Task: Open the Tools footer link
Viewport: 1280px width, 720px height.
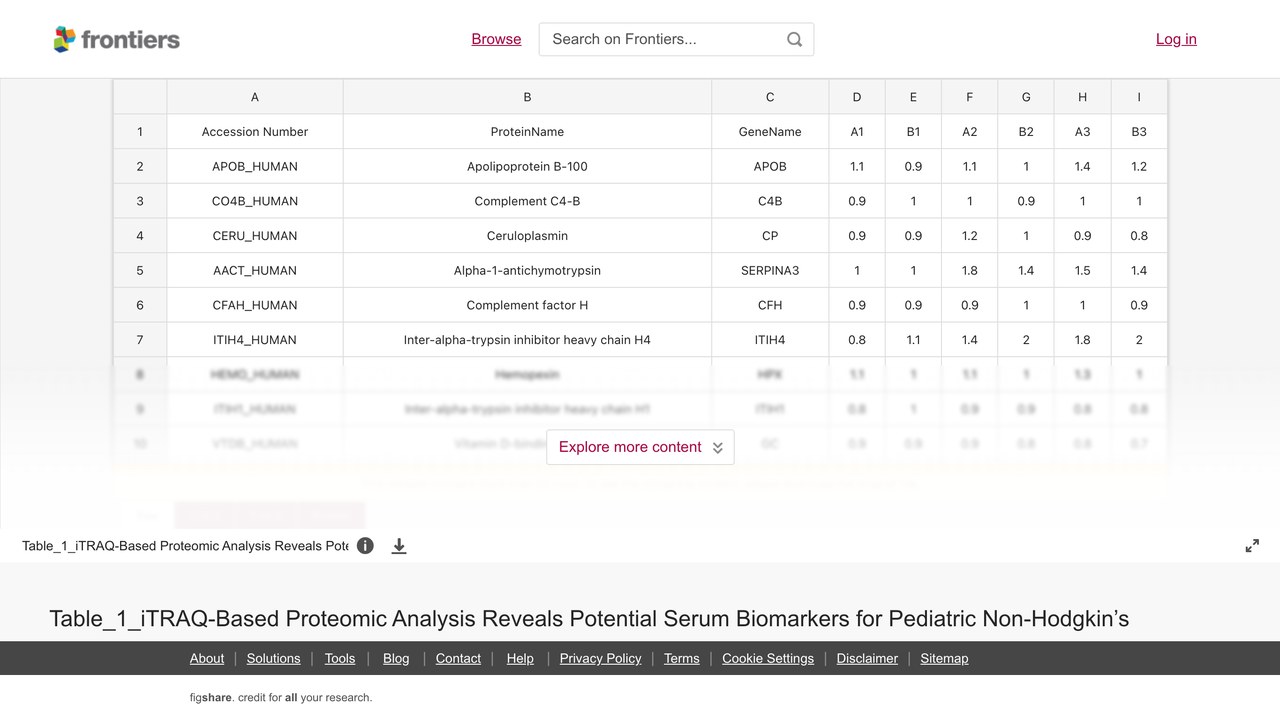Action: [x=340, y=658]
